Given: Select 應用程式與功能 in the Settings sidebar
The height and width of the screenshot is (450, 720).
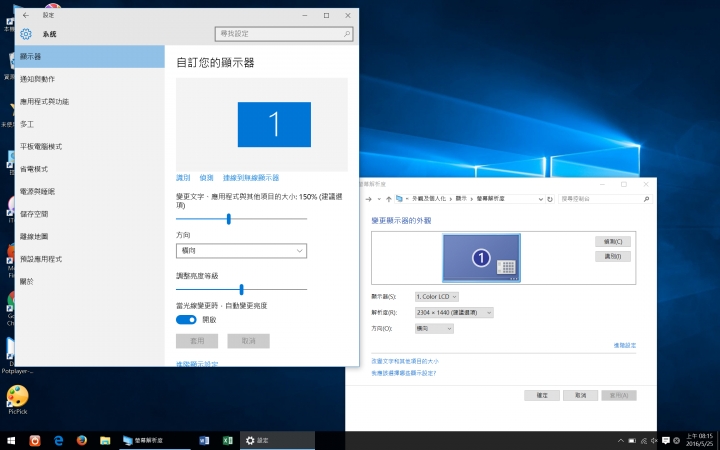Looking at the screenshot, I should 90,101.
